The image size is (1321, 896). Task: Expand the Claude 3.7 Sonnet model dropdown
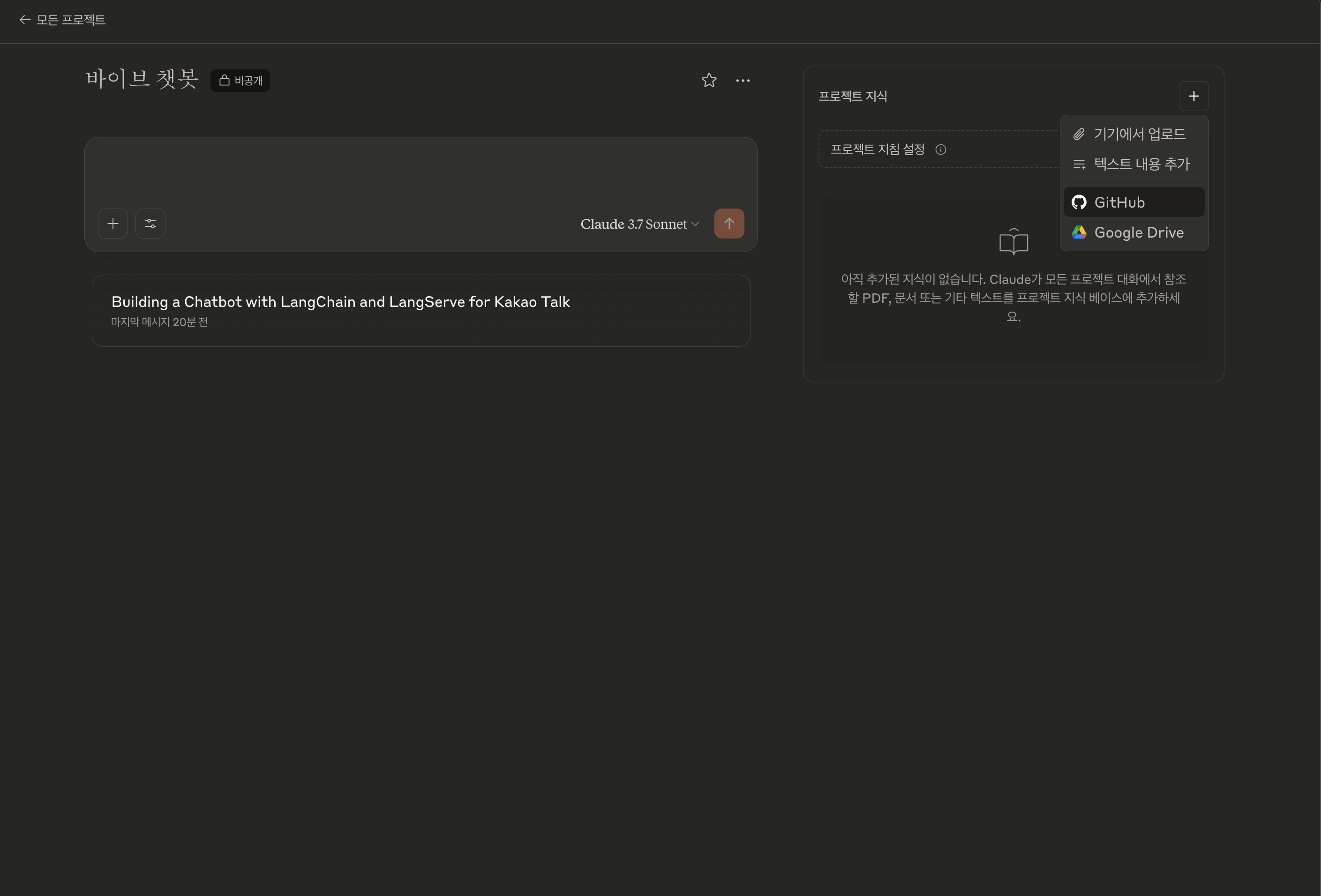tap(639, 224)
